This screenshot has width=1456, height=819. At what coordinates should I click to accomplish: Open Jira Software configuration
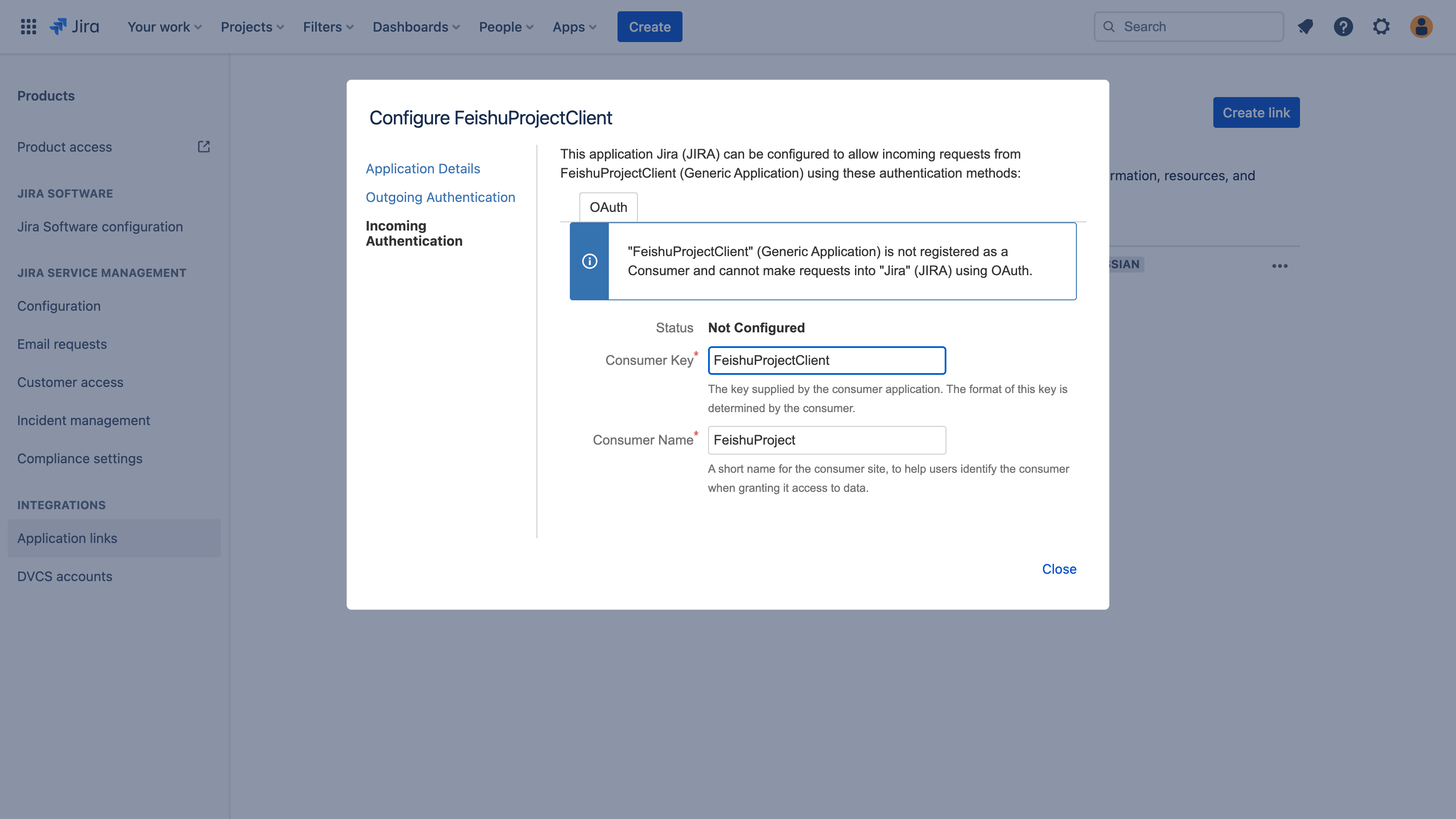(100, 227)
